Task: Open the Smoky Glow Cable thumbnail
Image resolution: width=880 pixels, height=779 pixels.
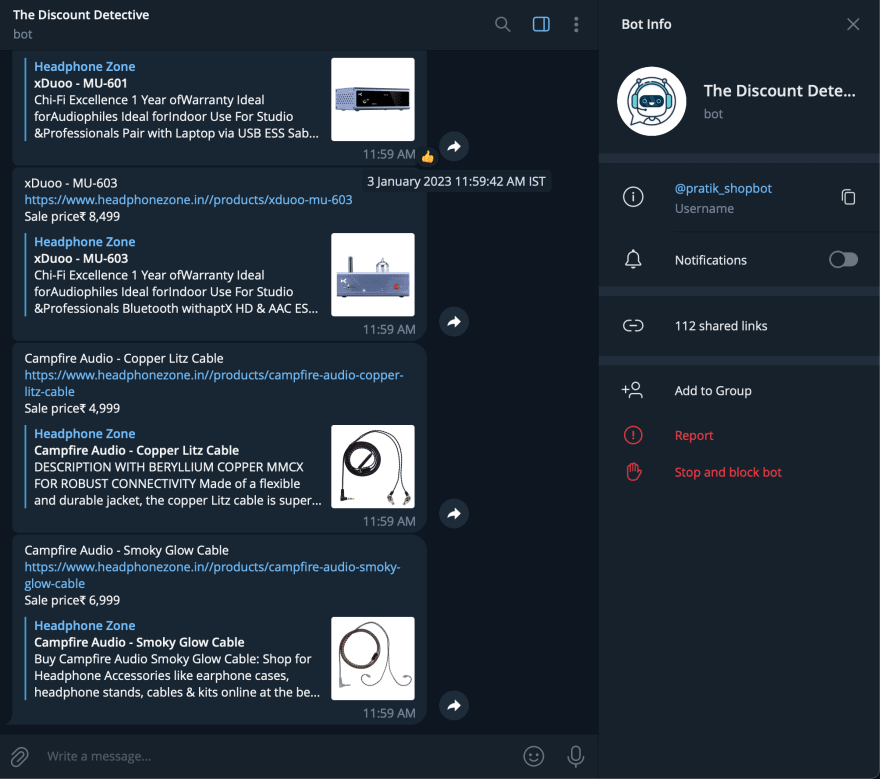Action: pyautogui.click(x=372, y=658)
